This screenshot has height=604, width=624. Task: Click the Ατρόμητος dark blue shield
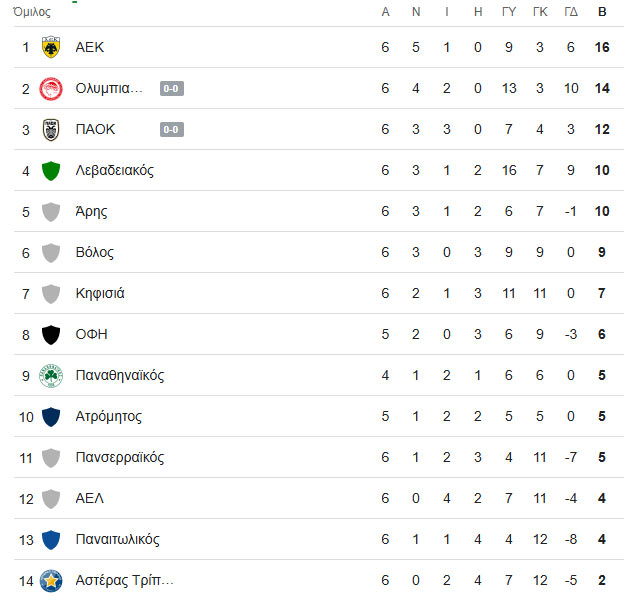point(51,416)
